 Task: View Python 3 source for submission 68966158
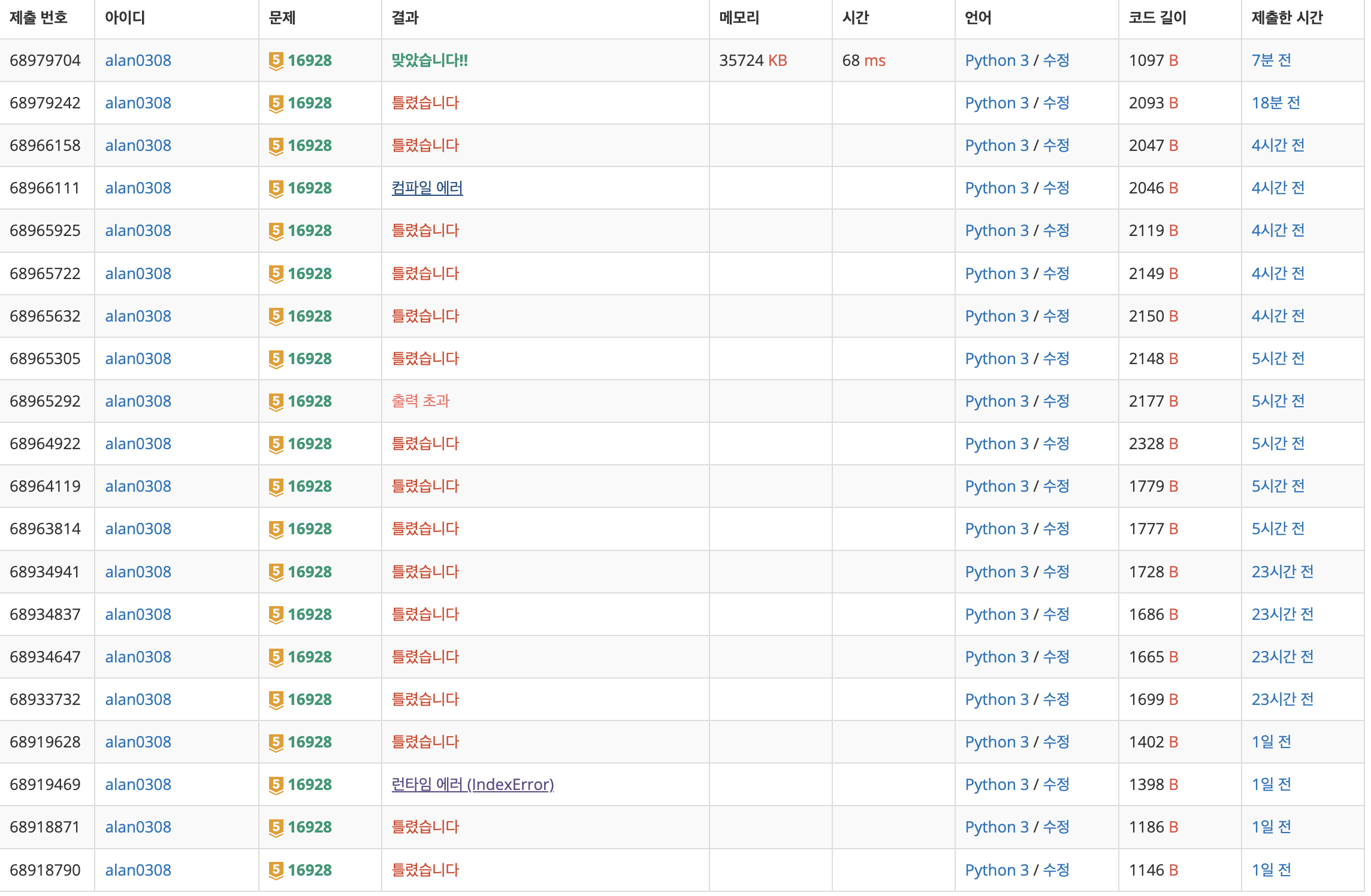996,146
